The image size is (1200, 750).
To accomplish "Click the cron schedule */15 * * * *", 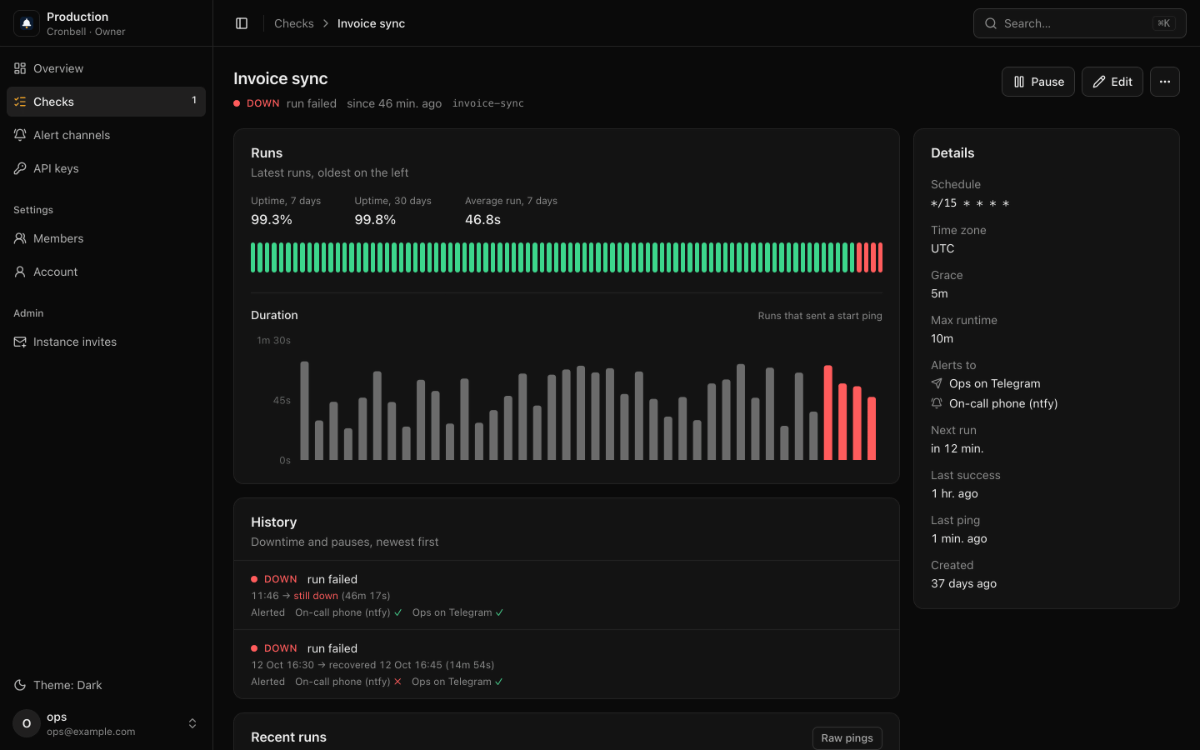I will (970, 203).
